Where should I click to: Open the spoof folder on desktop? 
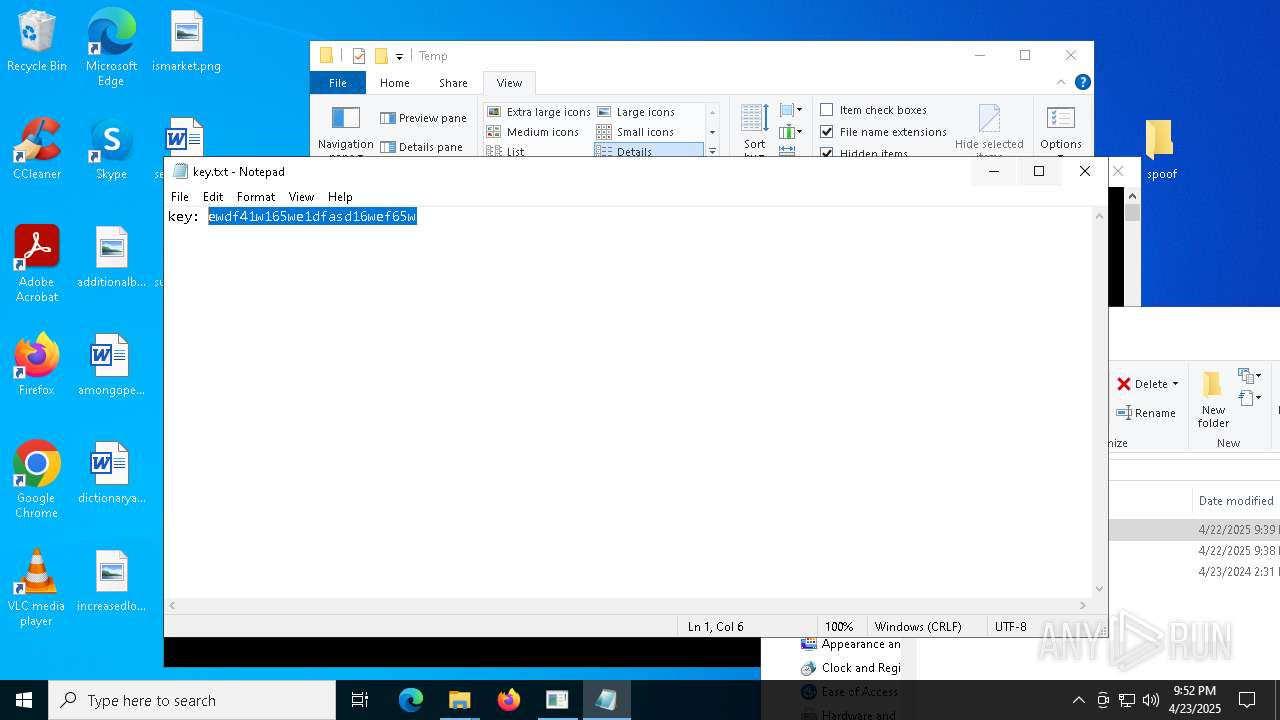[x=1161, y=149]
